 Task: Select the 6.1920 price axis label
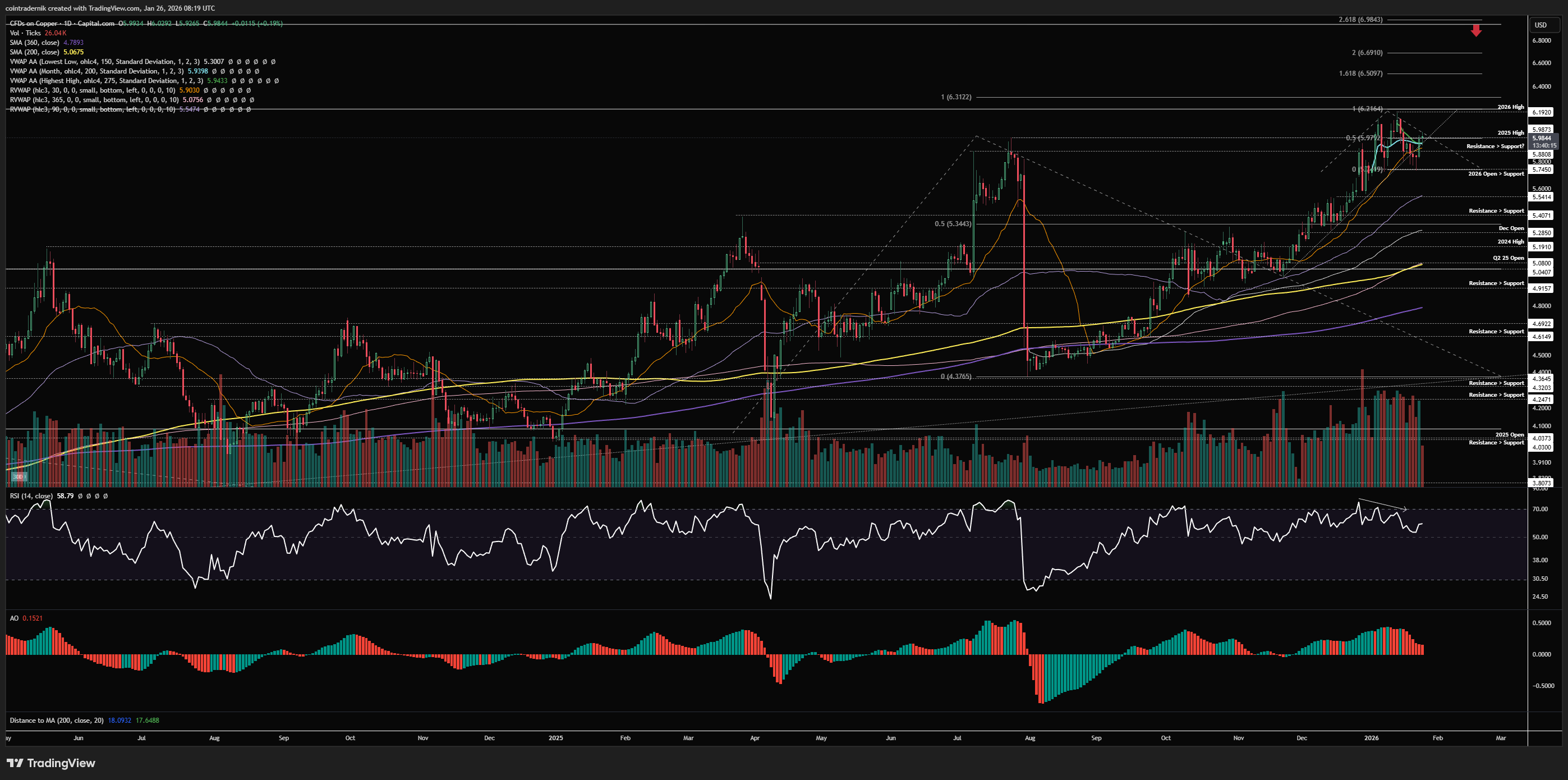1542,112
